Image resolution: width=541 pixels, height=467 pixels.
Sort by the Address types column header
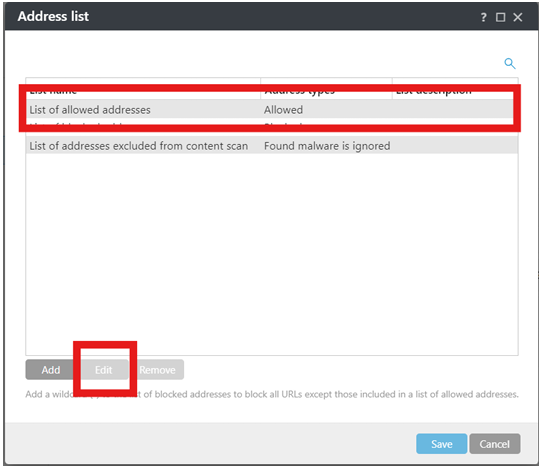pos(326,90)
